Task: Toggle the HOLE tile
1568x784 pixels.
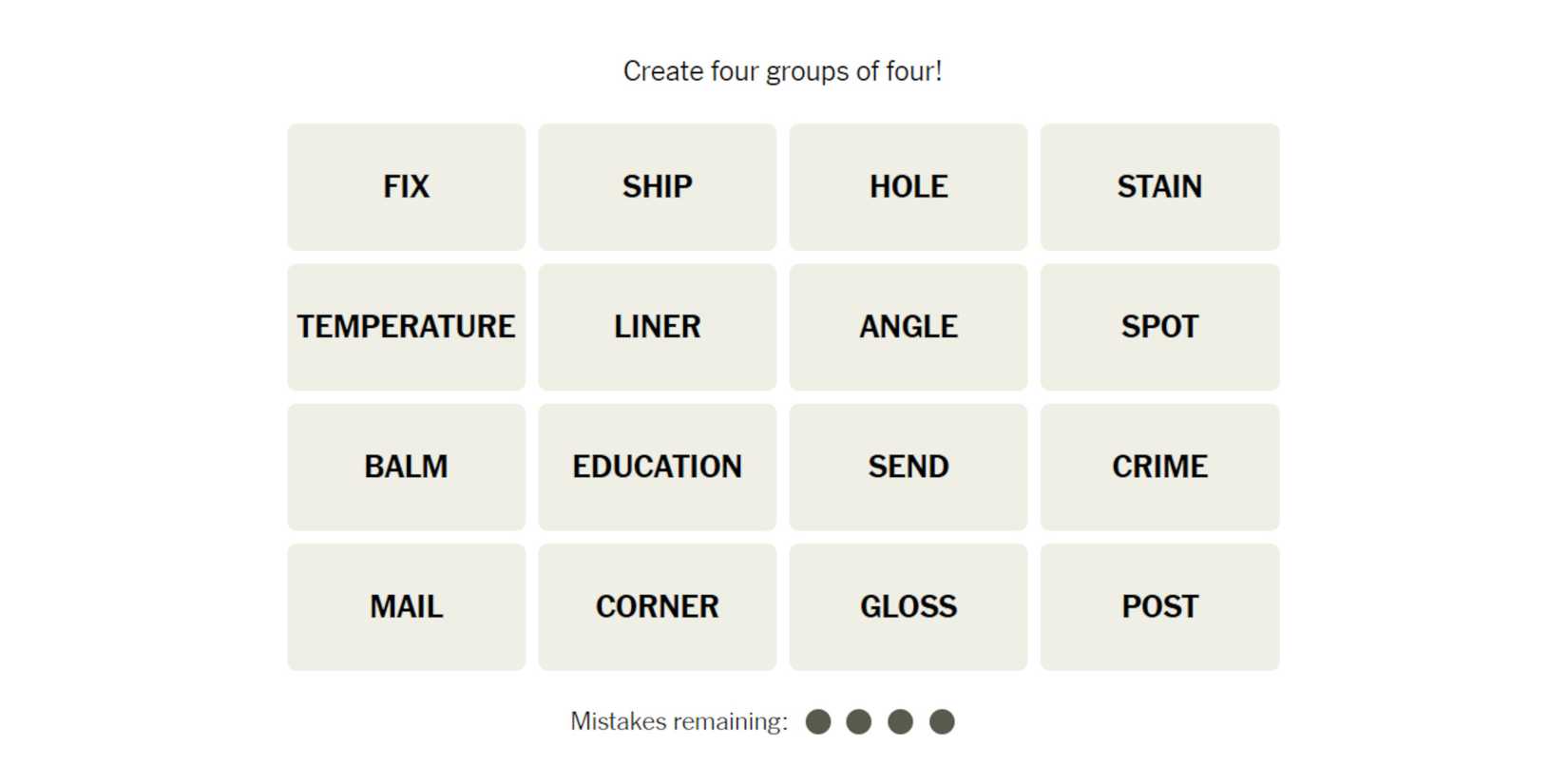Action: click(x=908, y=186)
